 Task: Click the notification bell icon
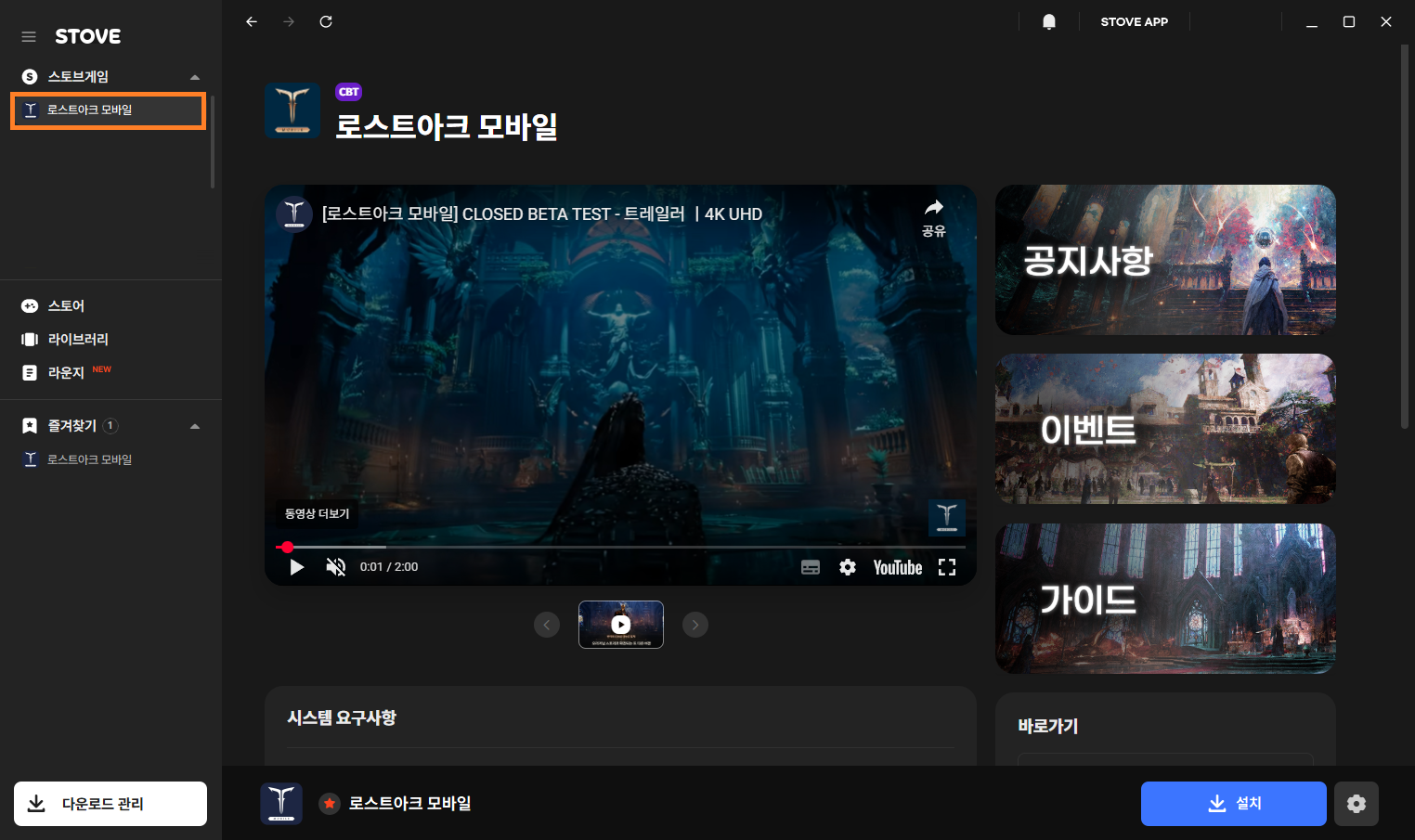(x=1048, y=21)
